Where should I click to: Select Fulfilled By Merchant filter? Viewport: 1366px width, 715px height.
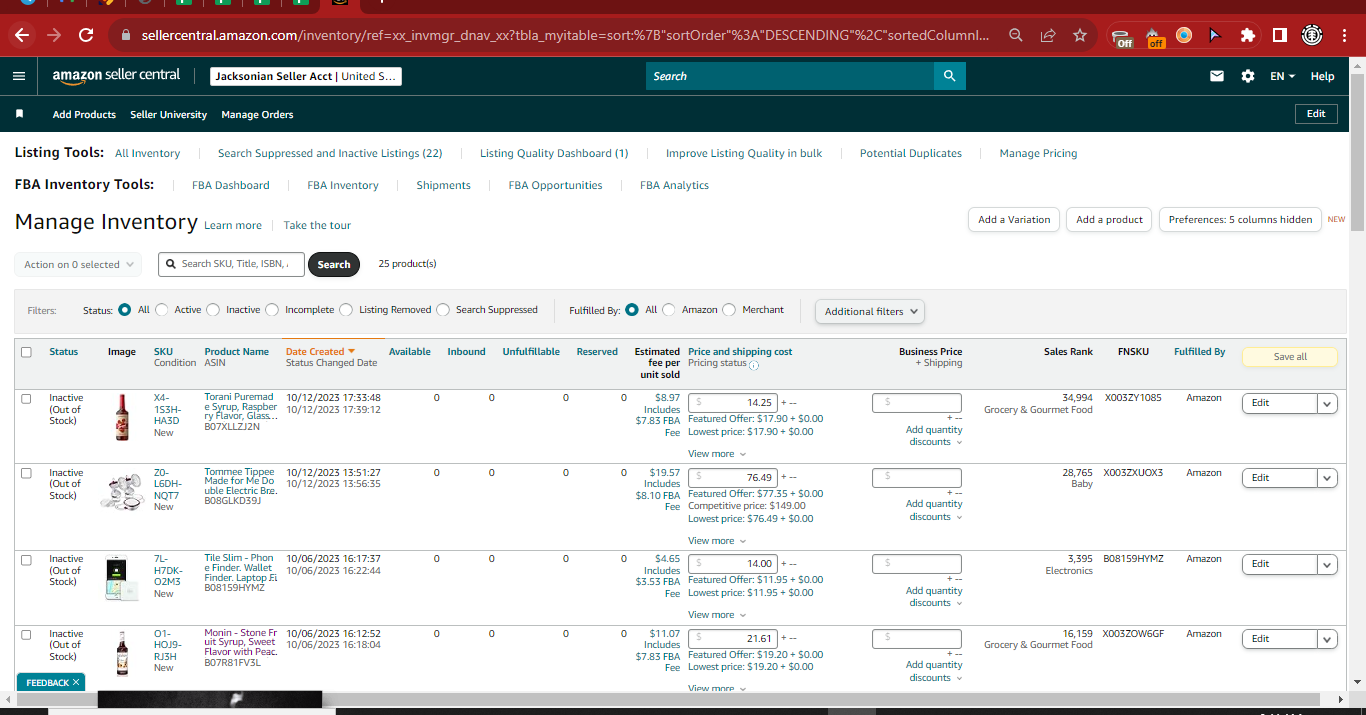pyautogui.click(x=729, y=310)
